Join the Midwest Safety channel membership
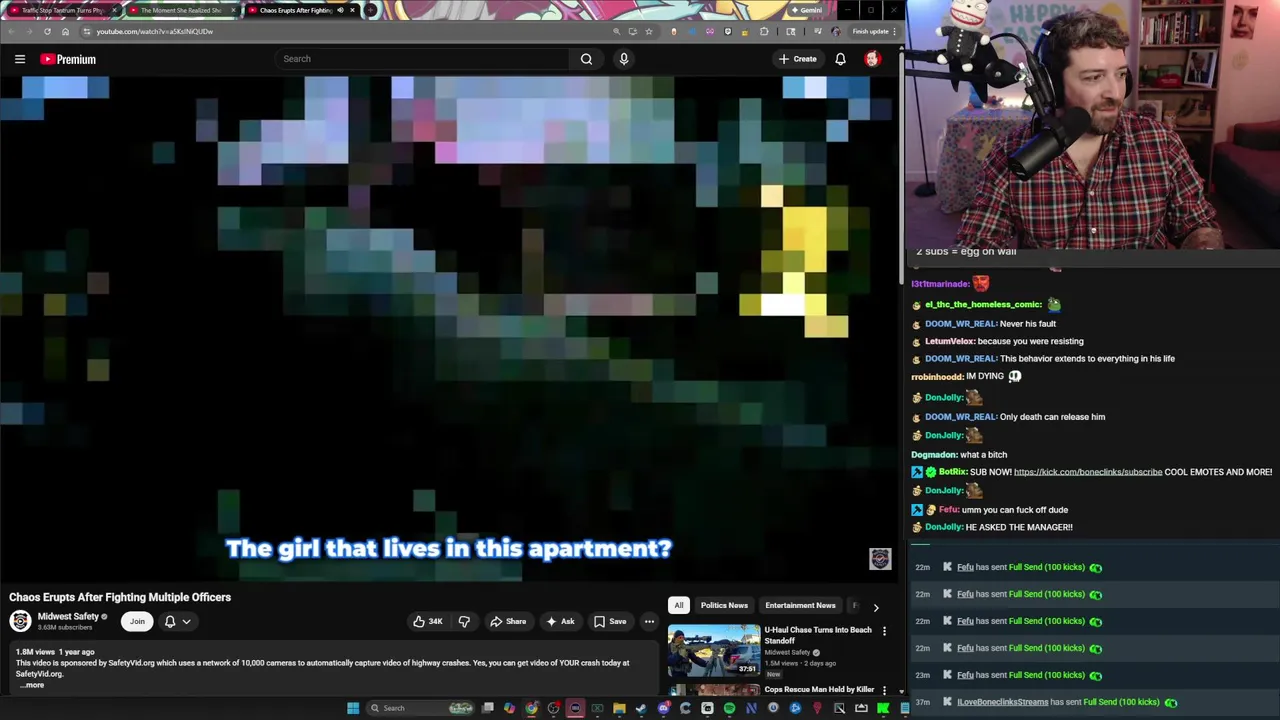1280x720 pixels. pyautogui.click(x=137, y=621)
